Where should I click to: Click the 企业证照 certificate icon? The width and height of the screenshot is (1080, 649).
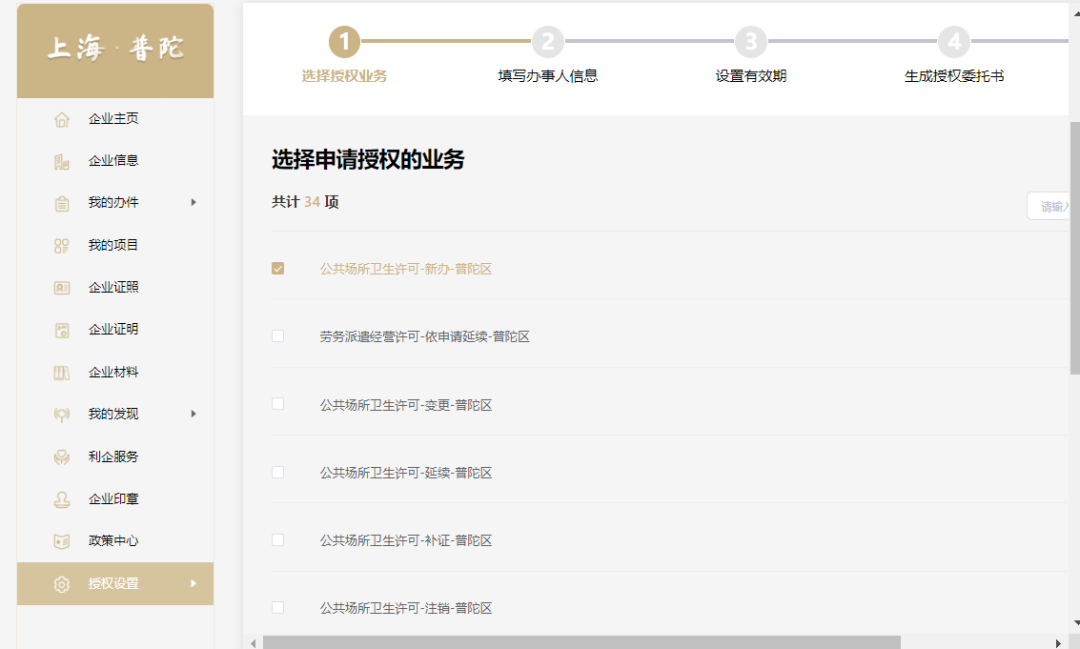[61, 287]
